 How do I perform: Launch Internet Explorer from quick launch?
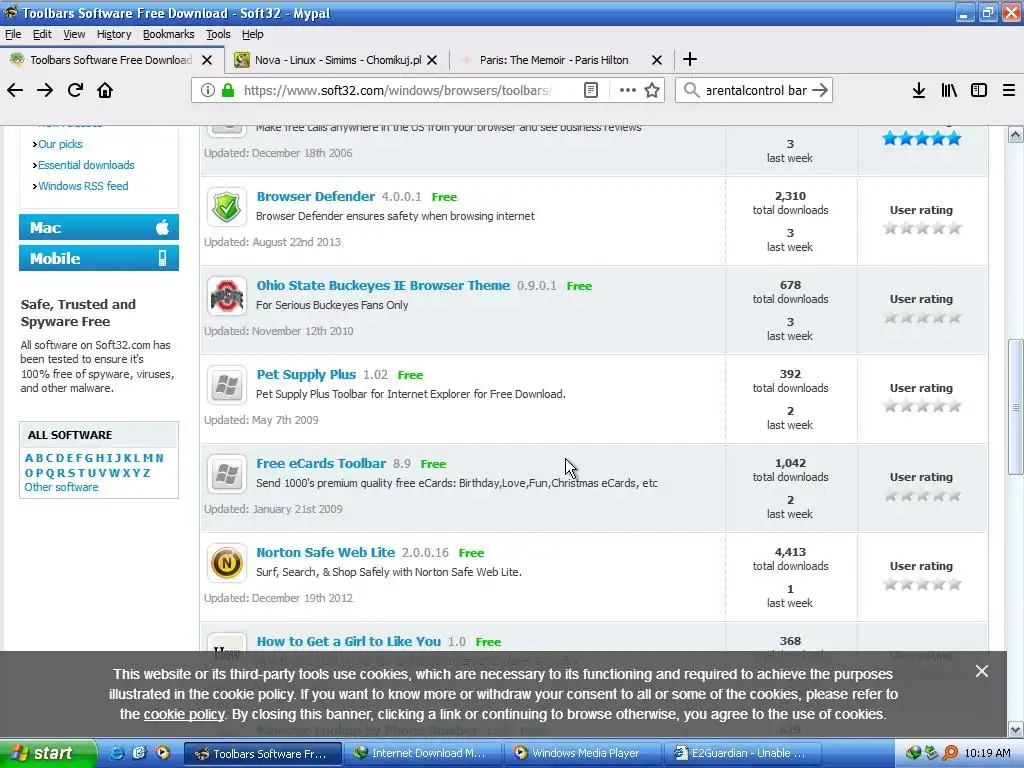pyautogui.click(x=116, y=754)
